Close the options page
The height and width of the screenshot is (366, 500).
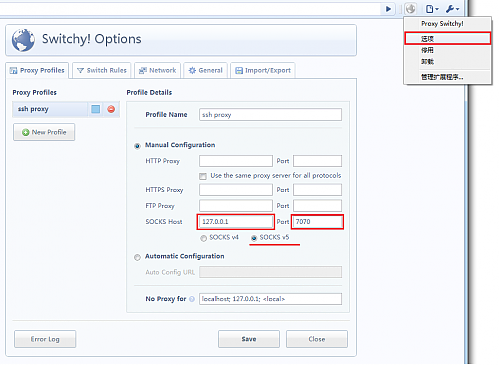[x=317, y=339]
